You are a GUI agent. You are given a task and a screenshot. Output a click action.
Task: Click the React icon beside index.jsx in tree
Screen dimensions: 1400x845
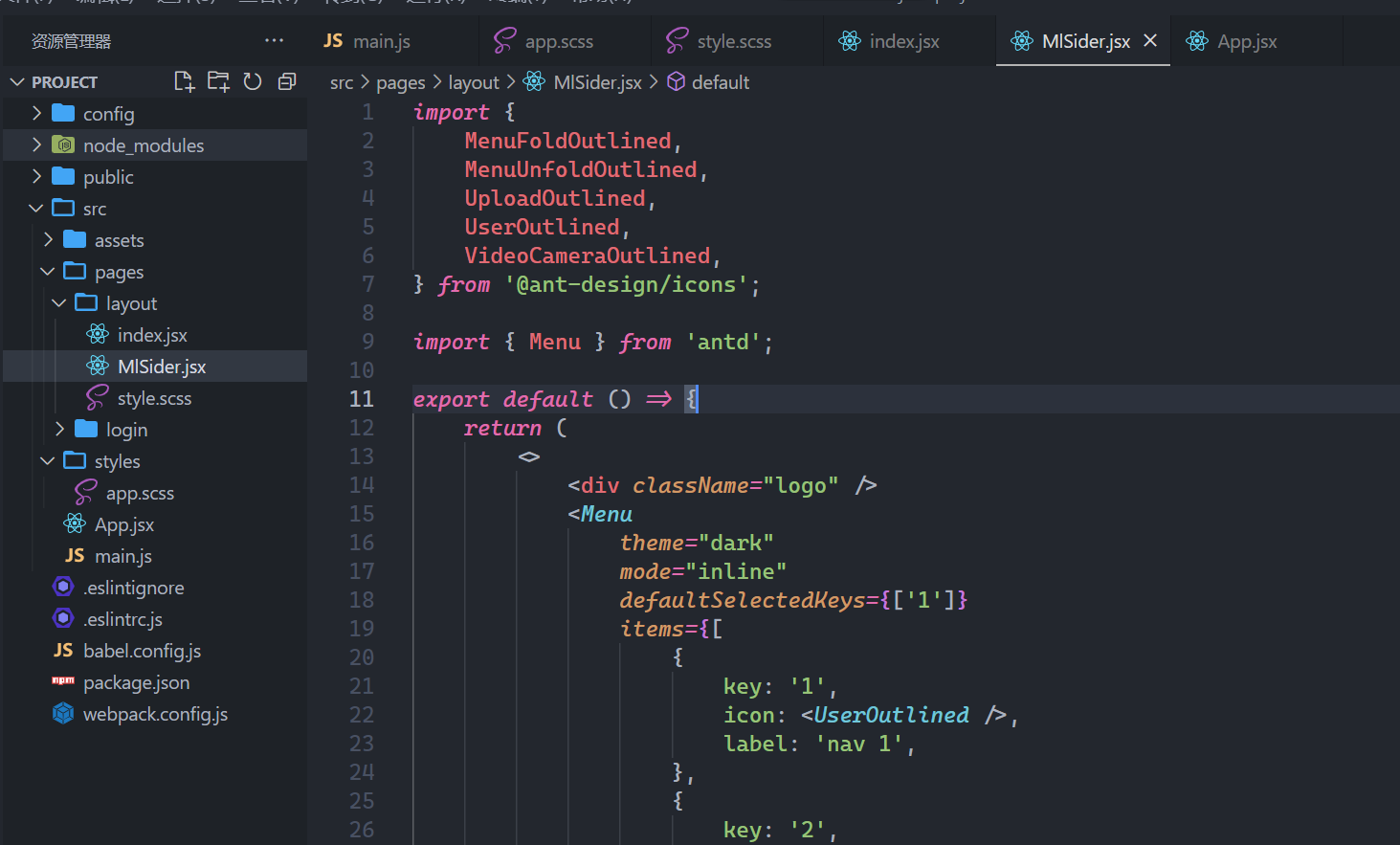pyautogui.click(x=98, y=334)
